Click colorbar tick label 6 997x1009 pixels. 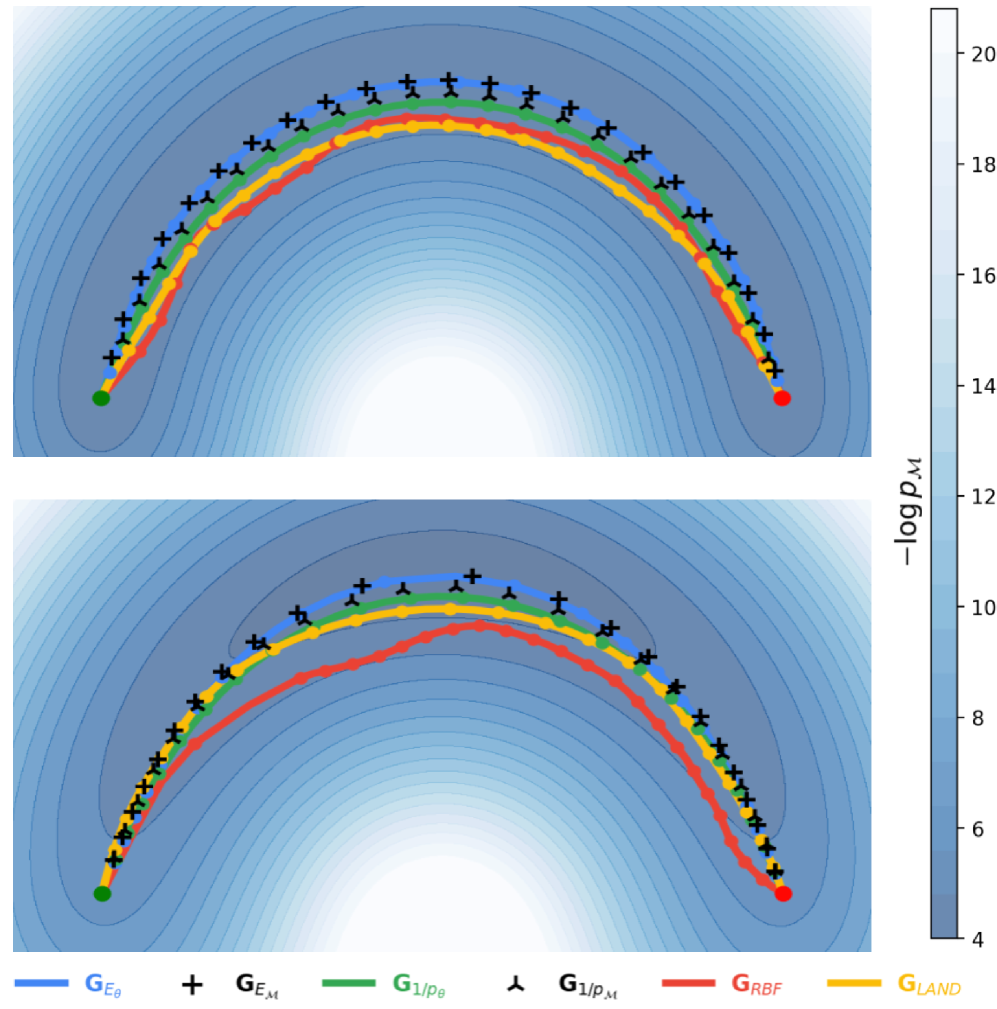[x=977, y=829]
